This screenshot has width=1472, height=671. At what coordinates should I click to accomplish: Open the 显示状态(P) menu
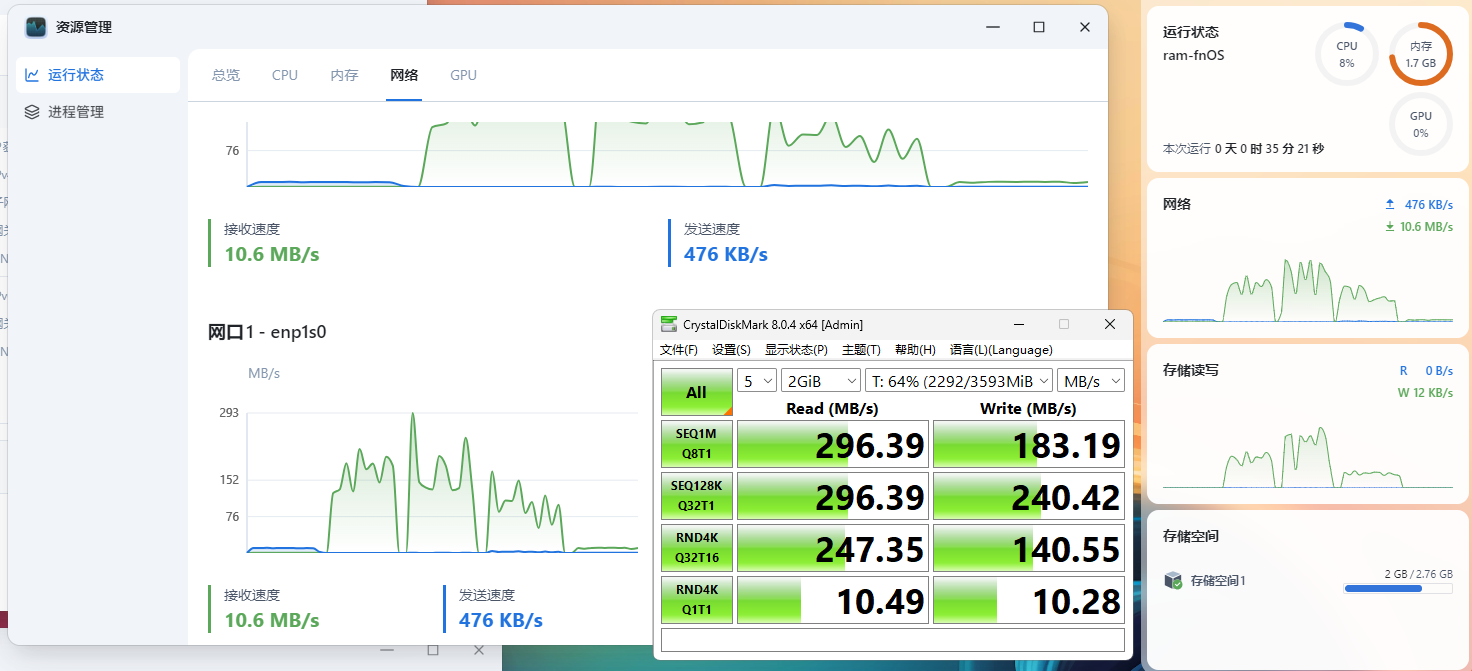[796, 350]
